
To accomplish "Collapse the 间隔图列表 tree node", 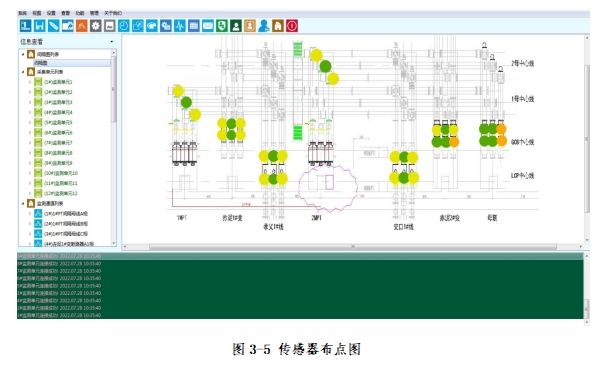I will click(23, 54).
